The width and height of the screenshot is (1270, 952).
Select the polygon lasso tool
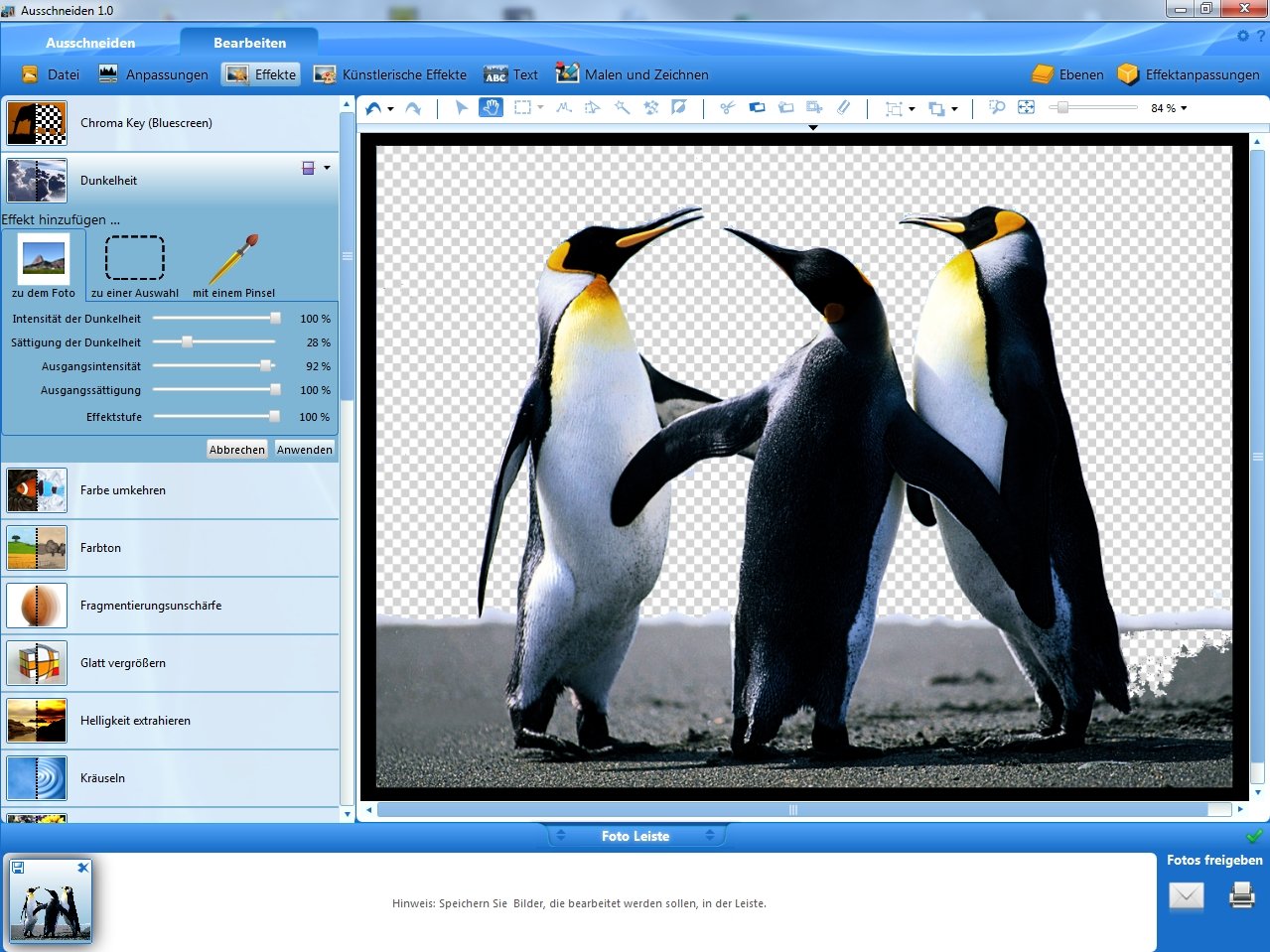pos(593,107)
